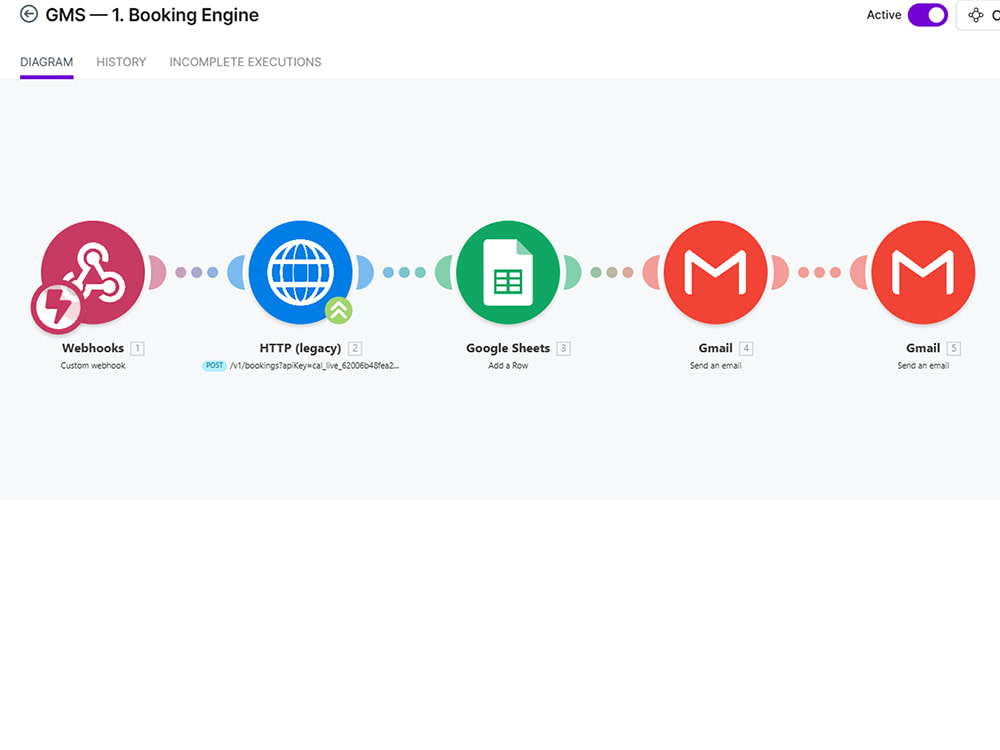Open the Google Sheets module
1000x750 pixels.
click(x=508, y=272)
